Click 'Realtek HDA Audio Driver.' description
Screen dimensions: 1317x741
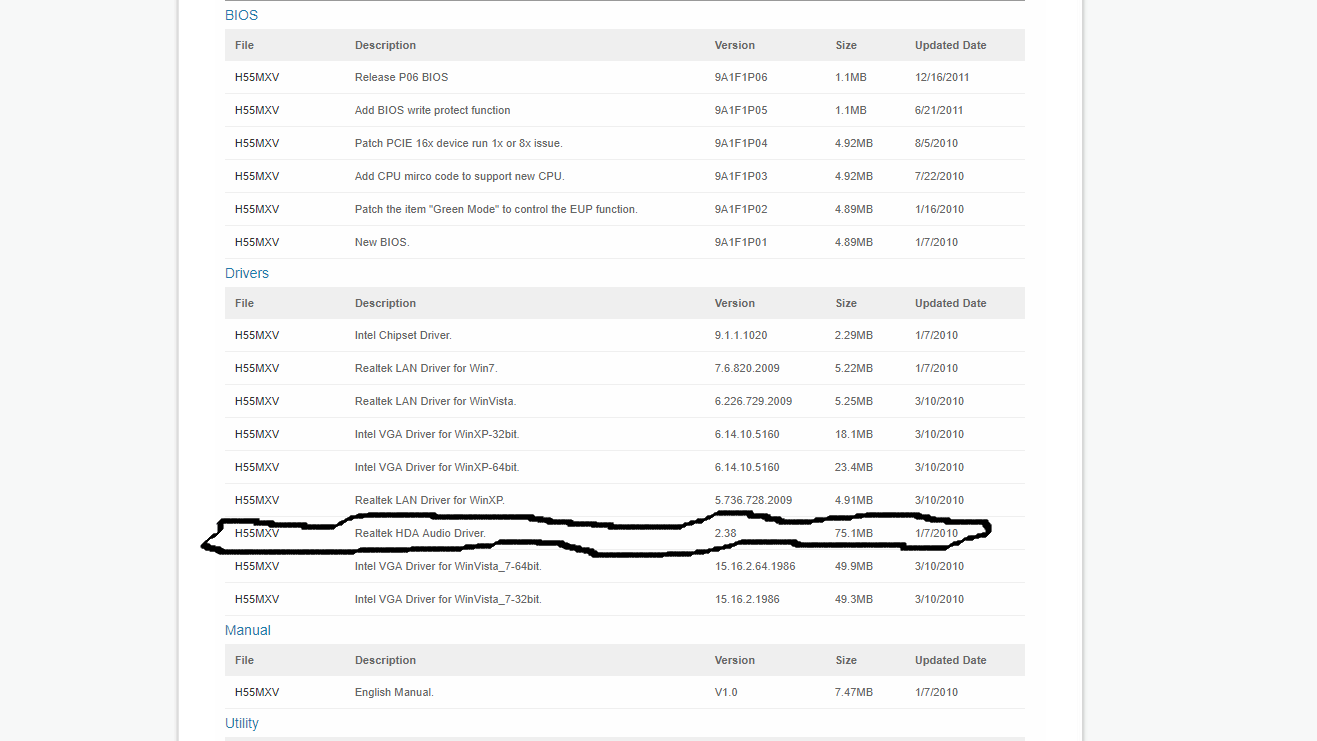click(420, 533)
